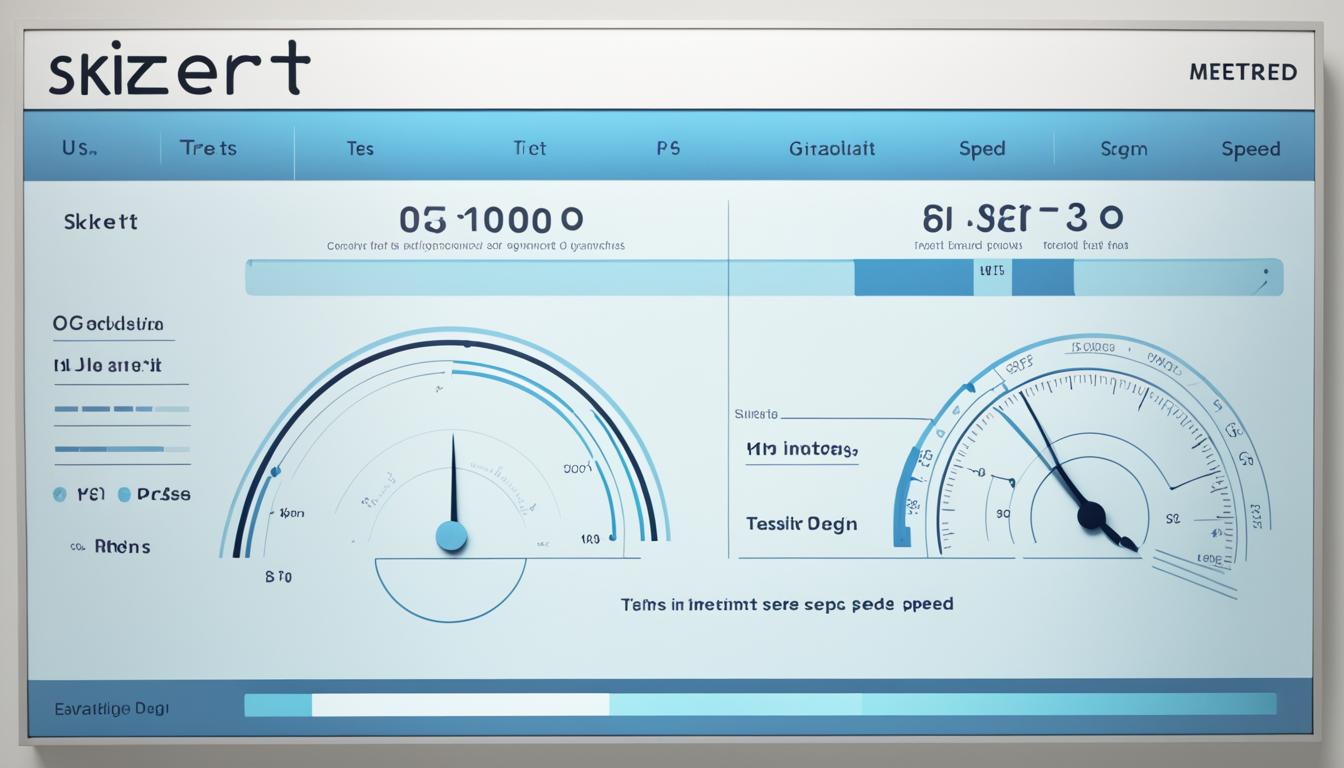Image resolution: width=1344 pixels, height=768 pixels.
Task: Adjust the solid sidebar slider above the radio options
Action: 121,449
